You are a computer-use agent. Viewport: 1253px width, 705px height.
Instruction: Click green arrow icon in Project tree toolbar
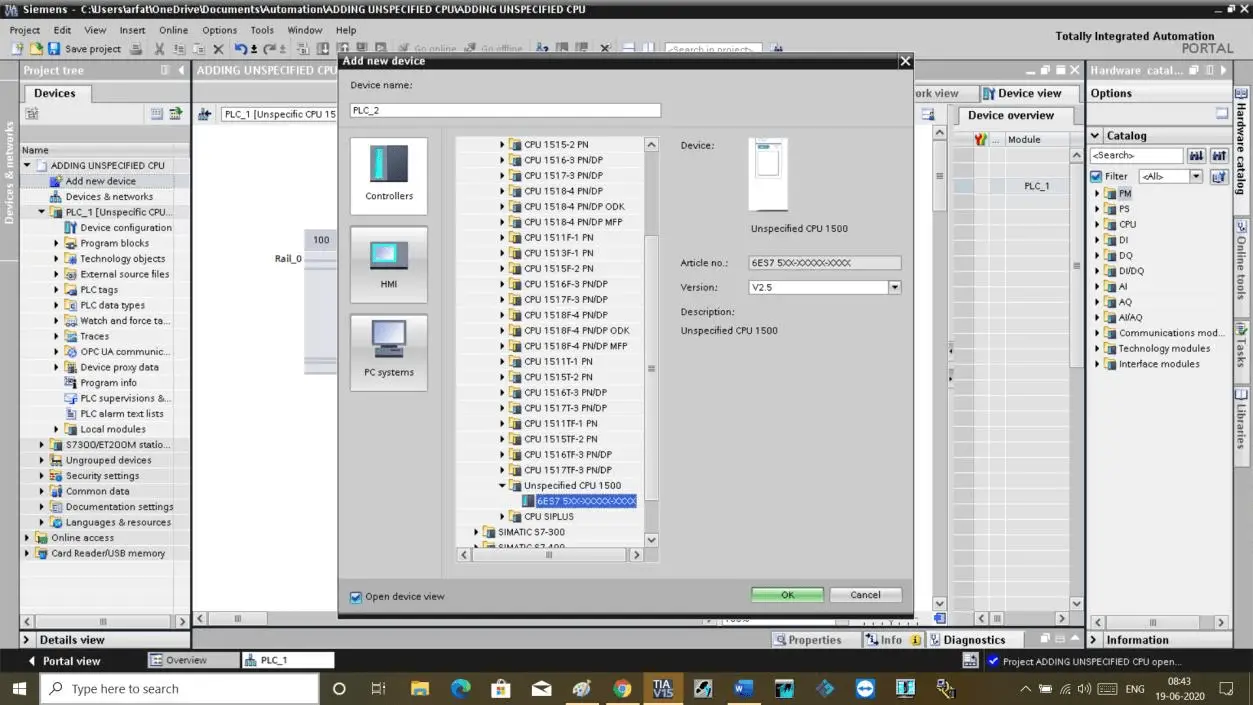175,114
